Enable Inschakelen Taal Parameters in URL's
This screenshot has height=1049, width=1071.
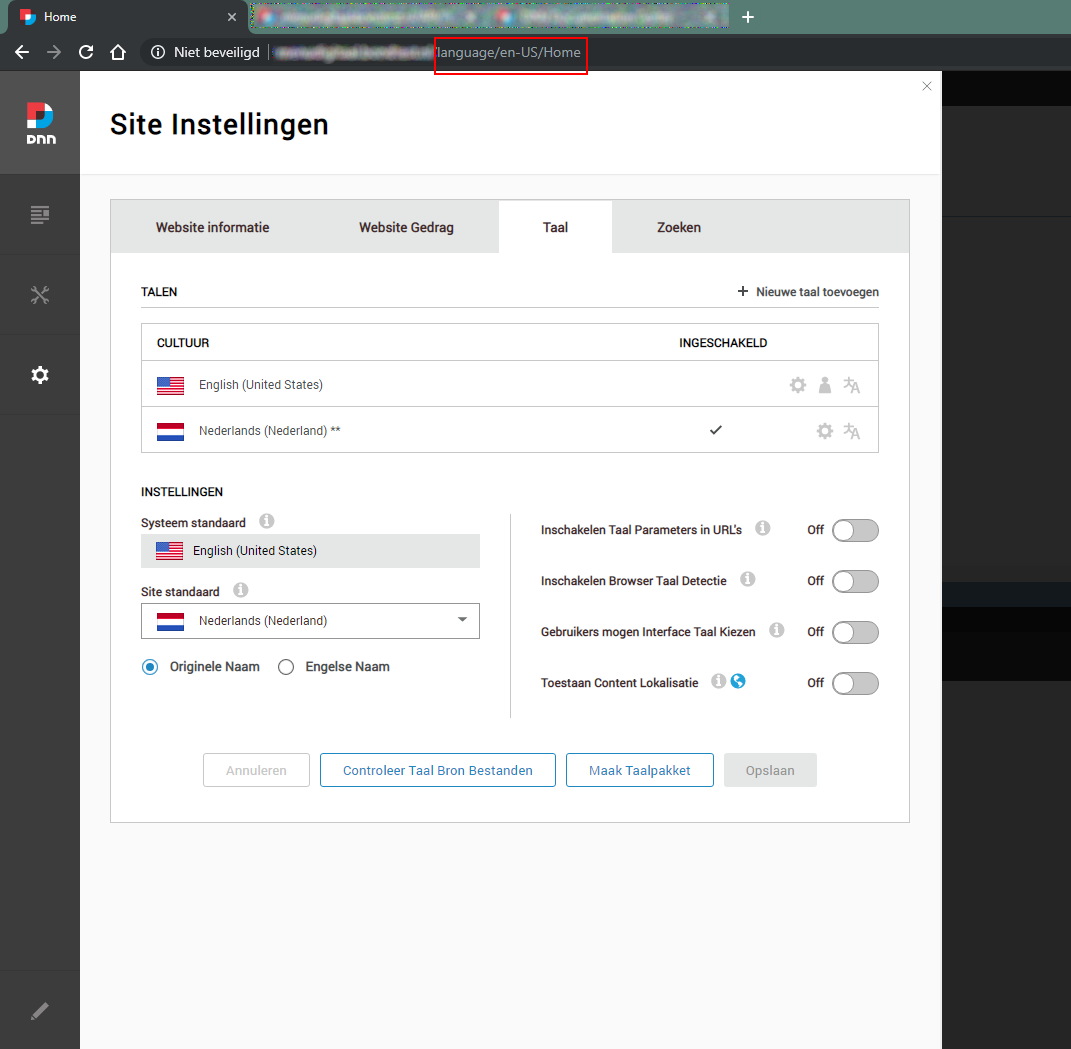coord(855,530)
